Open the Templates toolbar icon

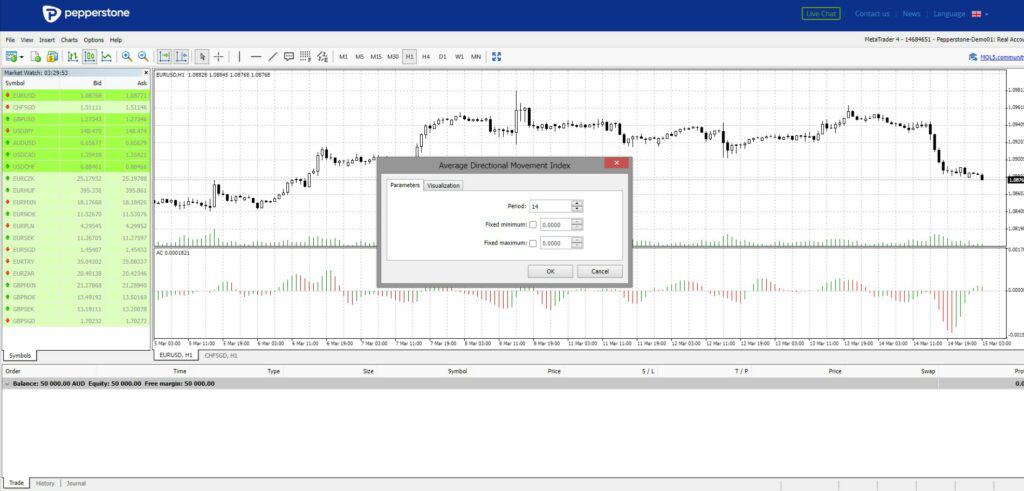coord(52,57)
